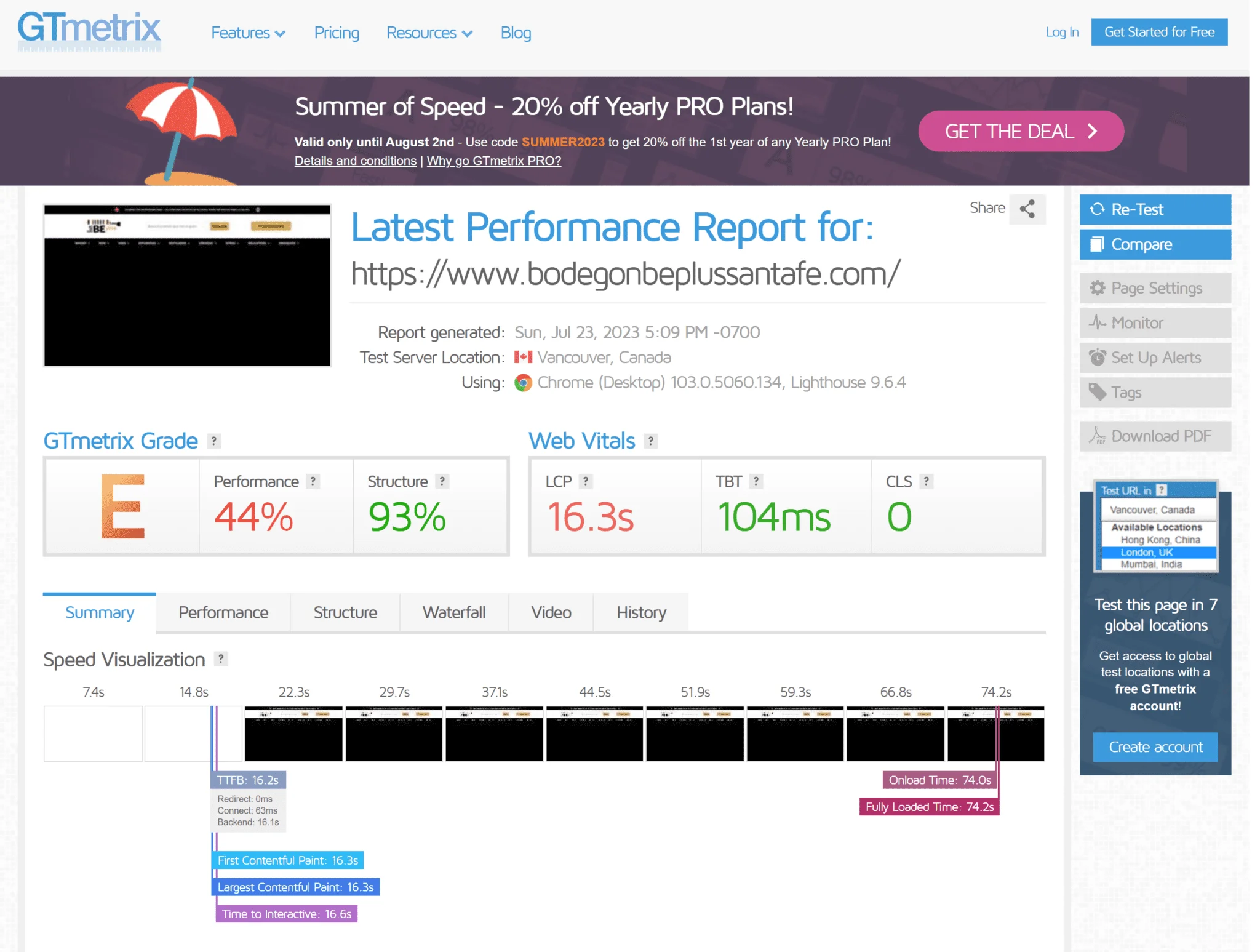Expand the Features dropdown menu
This screenshot has height=952, width=1260.
pyautogui.click(x=248, y=33)
